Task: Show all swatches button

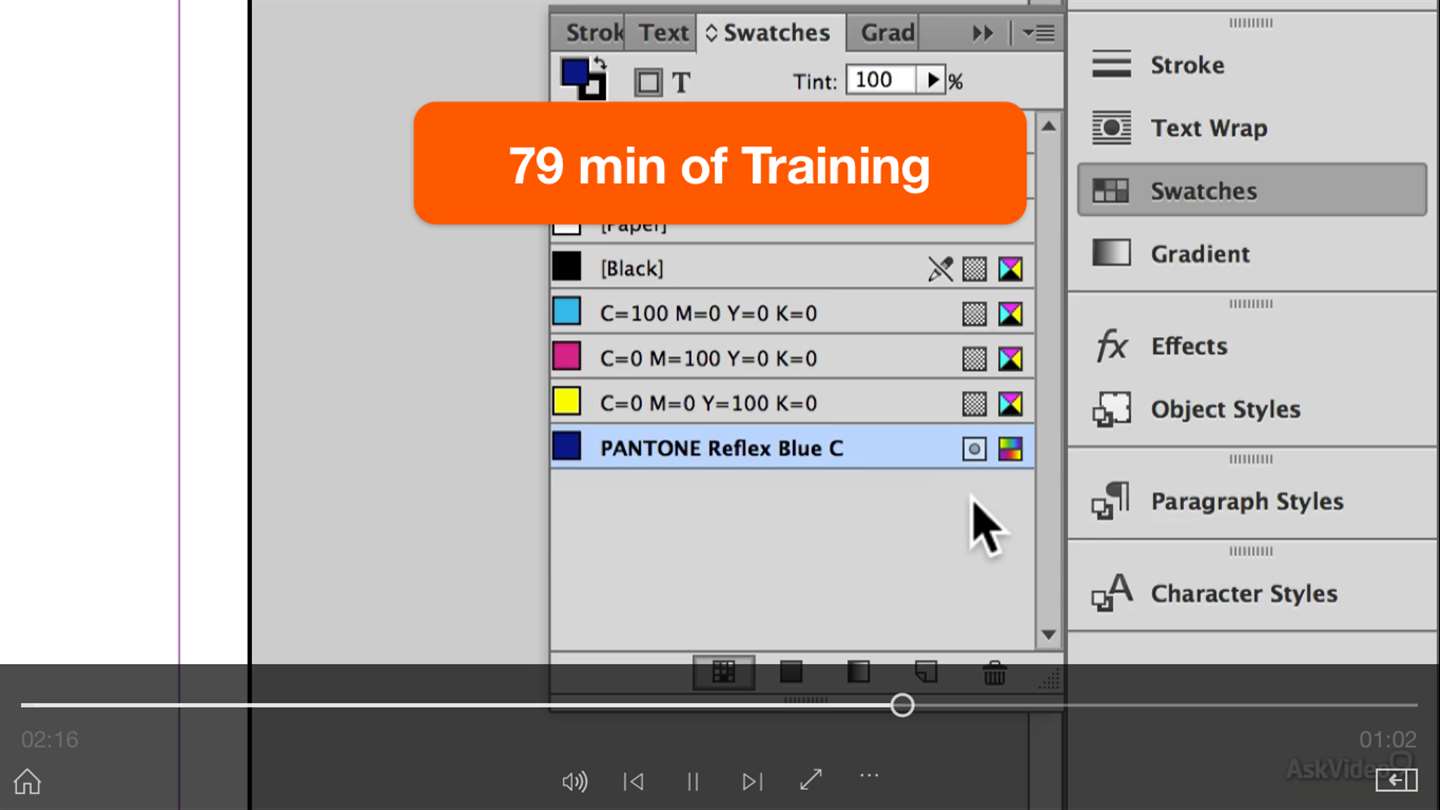Action: click(x=724, y=672)
